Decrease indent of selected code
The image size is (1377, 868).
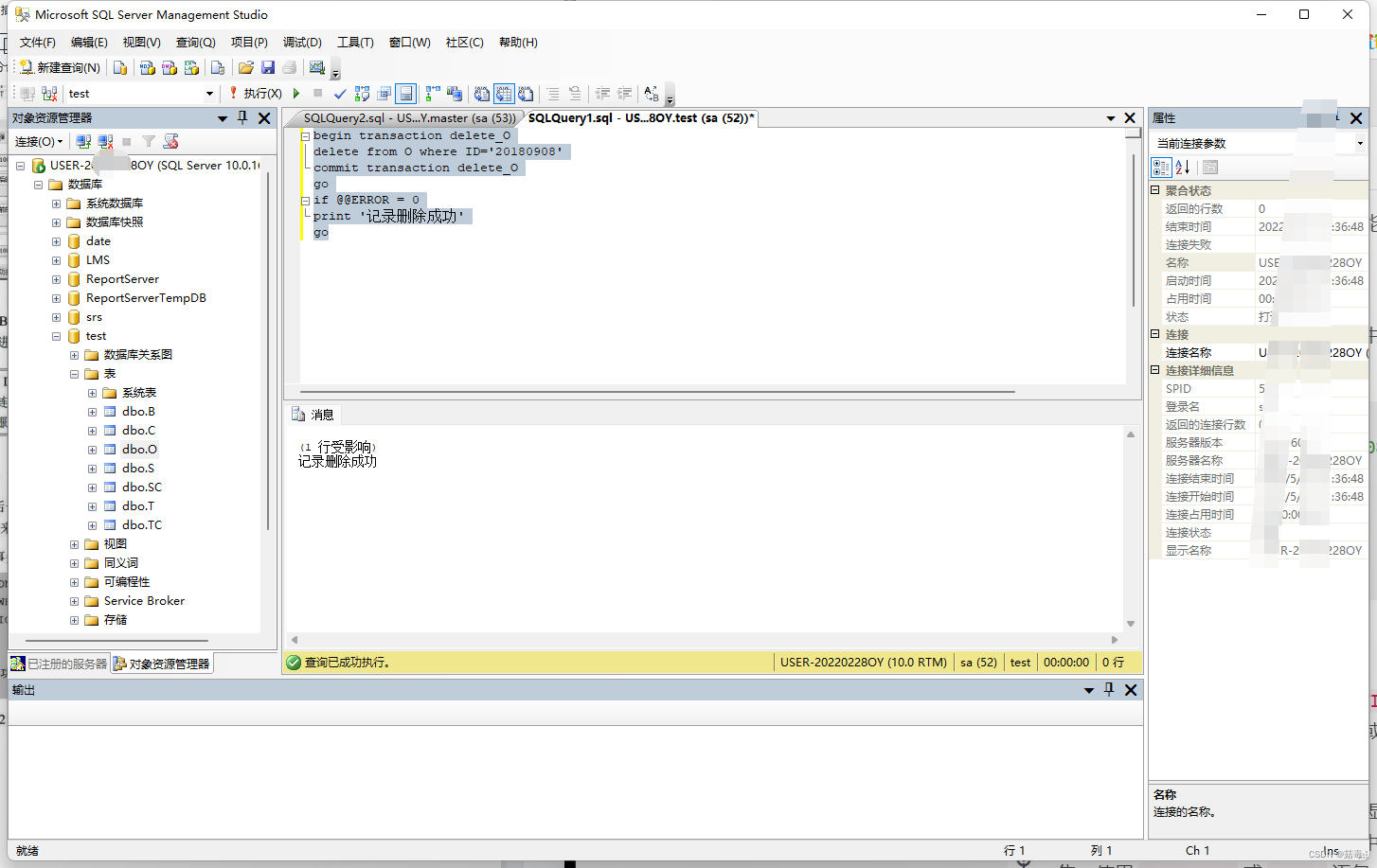click(x=602, y=94)
